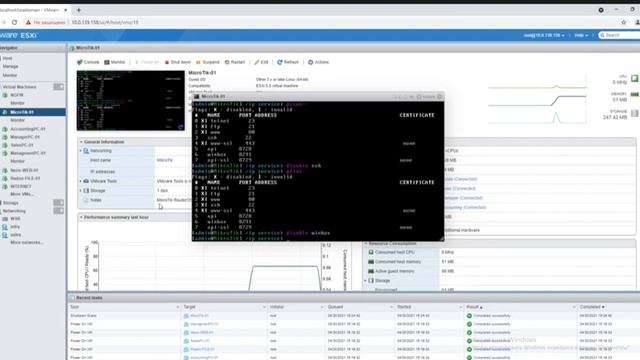Open Monitor under Host in navigator
The width and height of the screenshot is (640, 360).
tap(10, 75)
